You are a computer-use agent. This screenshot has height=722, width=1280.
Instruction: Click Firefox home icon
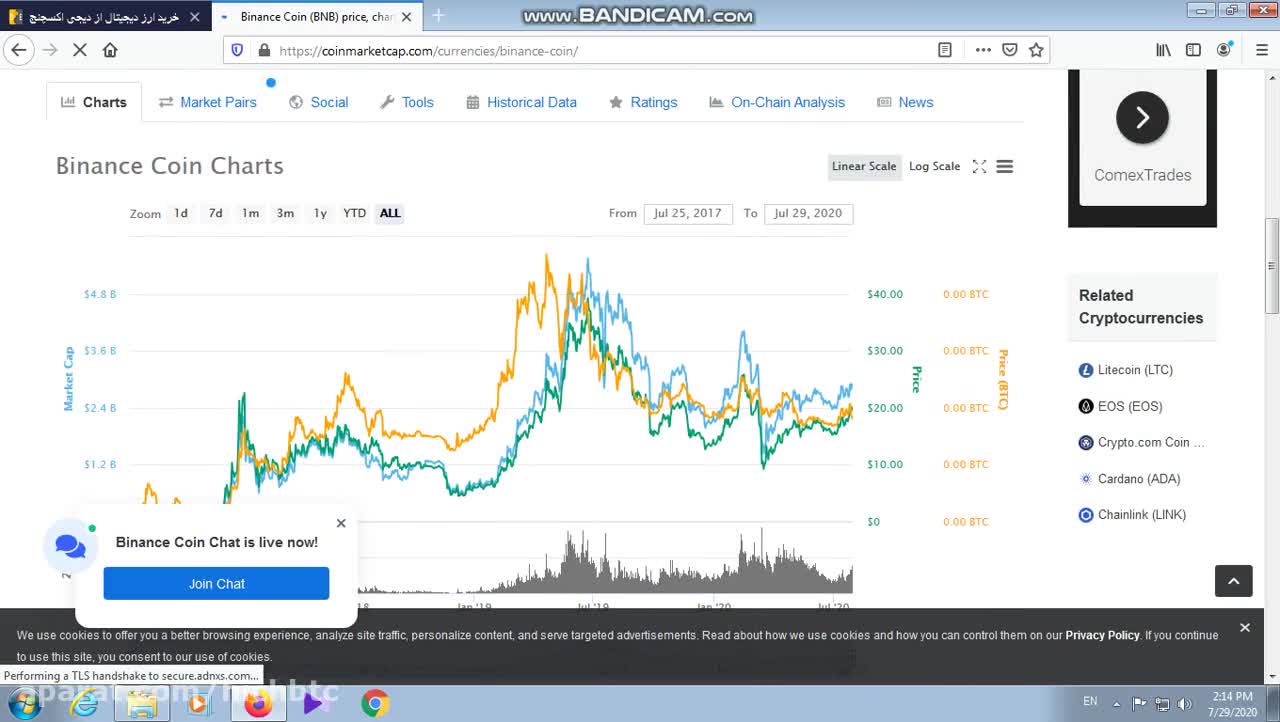[x=110, y=50]
